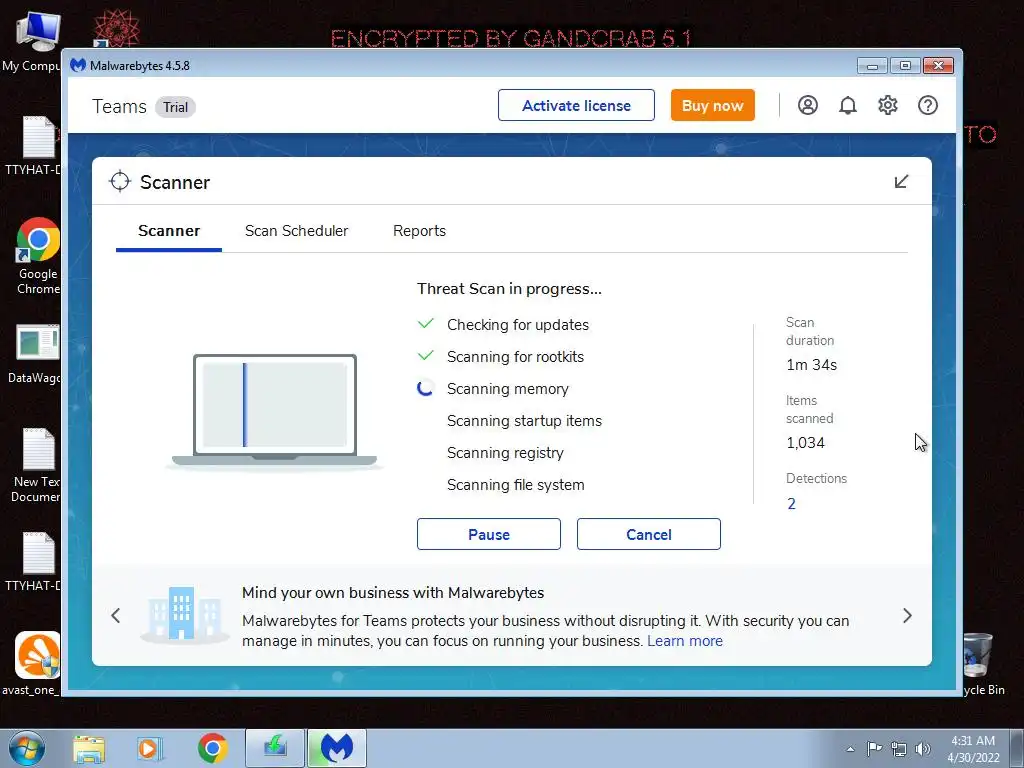
Task: Click the Teams building illustration
Action: coord(184,615)
